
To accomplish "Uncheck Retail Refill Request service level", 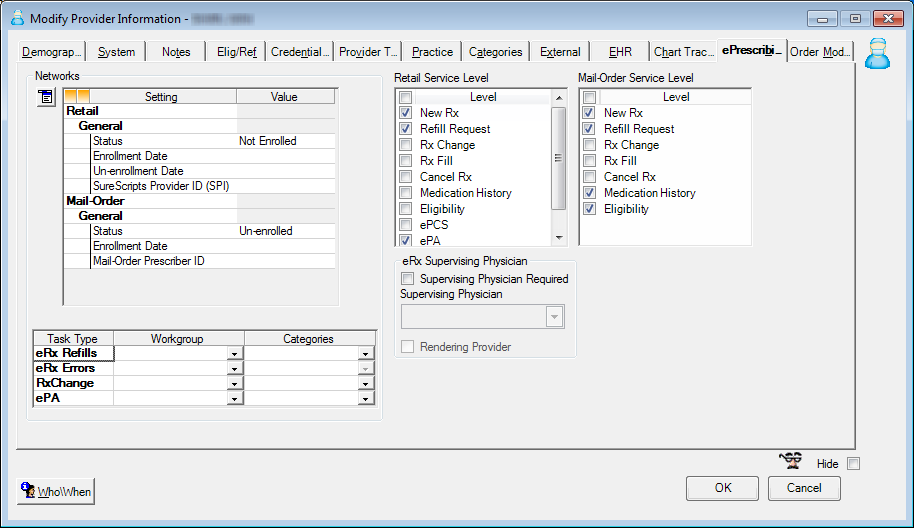I will coord(406,129).
